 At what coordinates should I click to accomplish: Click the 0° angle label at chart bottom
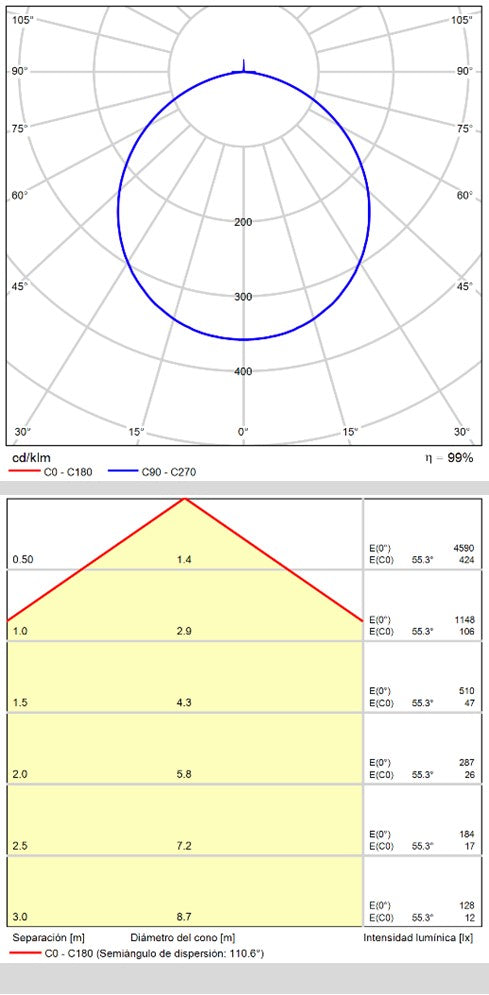(x=244, y=432)
